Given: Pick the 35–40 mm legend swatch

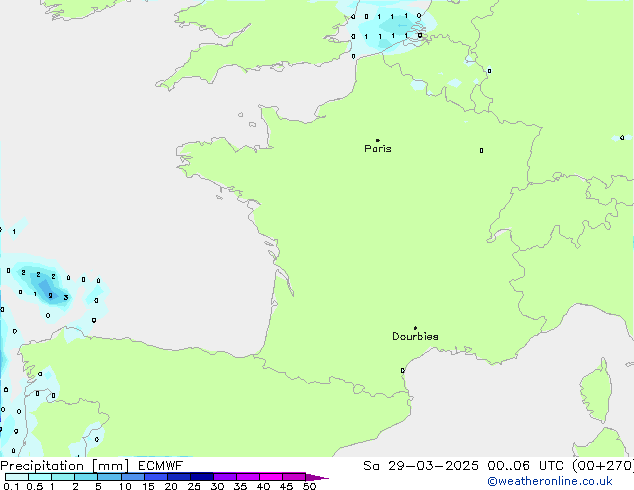Looking at the screenshot, I should [248, 477].
